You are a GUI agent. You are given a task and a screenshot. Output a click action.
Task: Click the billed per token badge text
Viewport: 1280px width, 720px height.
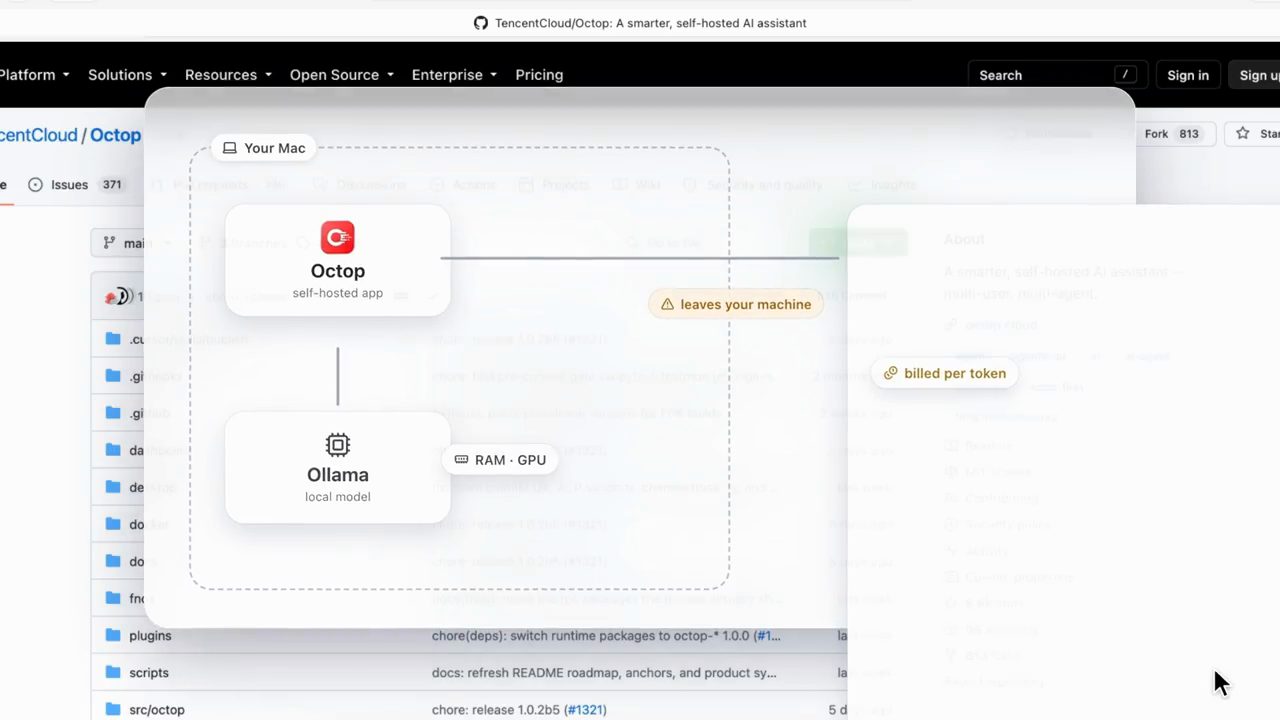(955, 373)
